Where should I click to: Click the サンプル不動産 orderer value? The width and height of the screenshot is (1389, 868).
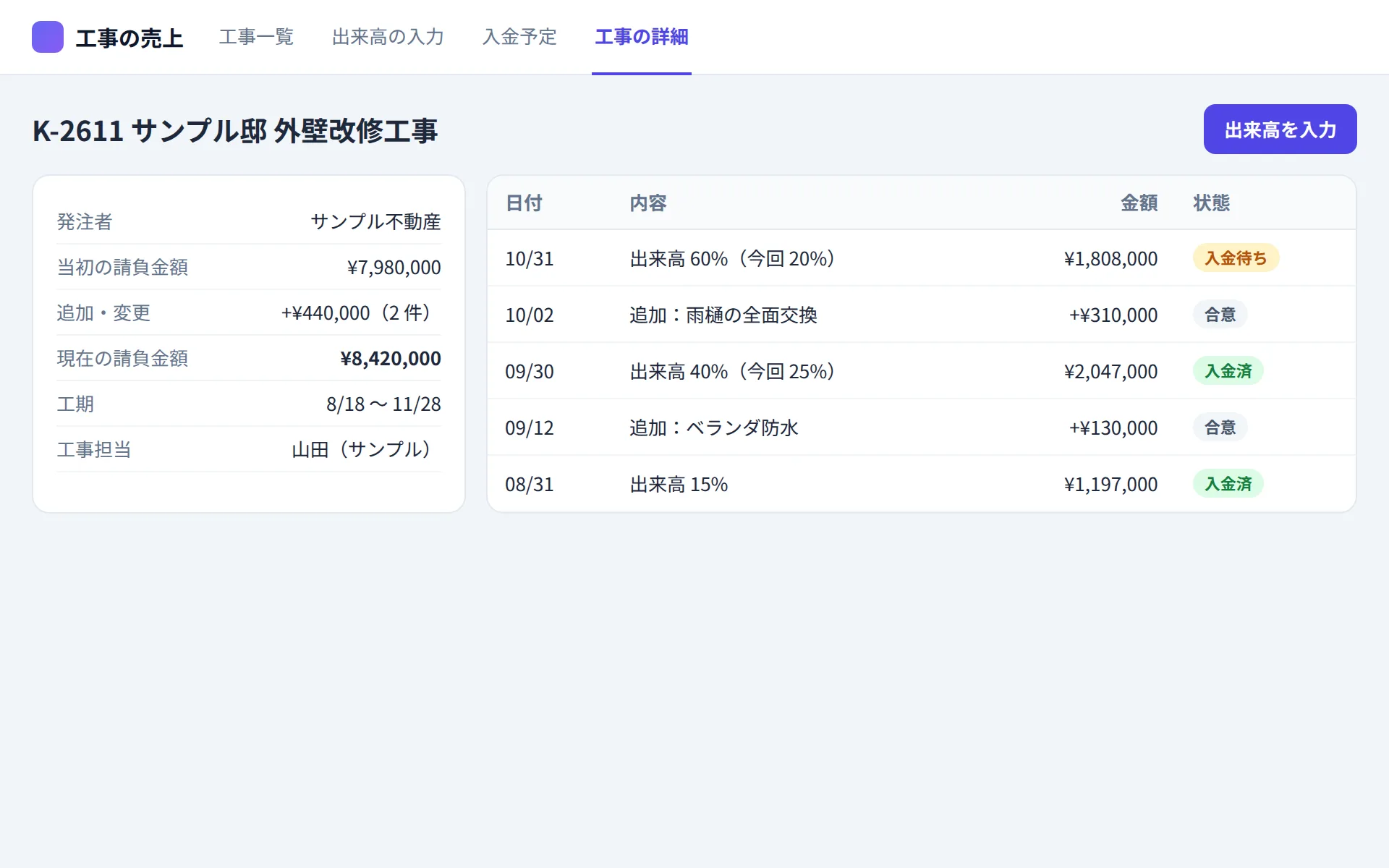coord(375,221)
